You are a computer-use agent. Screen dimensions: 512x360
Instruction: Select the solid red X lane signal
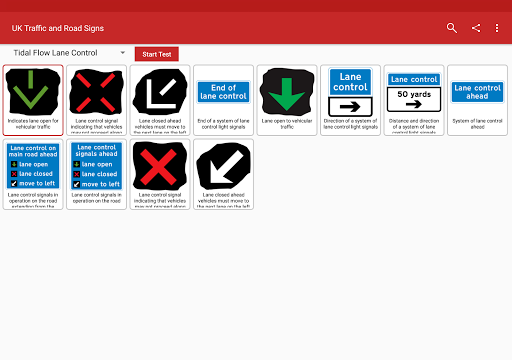160,174
